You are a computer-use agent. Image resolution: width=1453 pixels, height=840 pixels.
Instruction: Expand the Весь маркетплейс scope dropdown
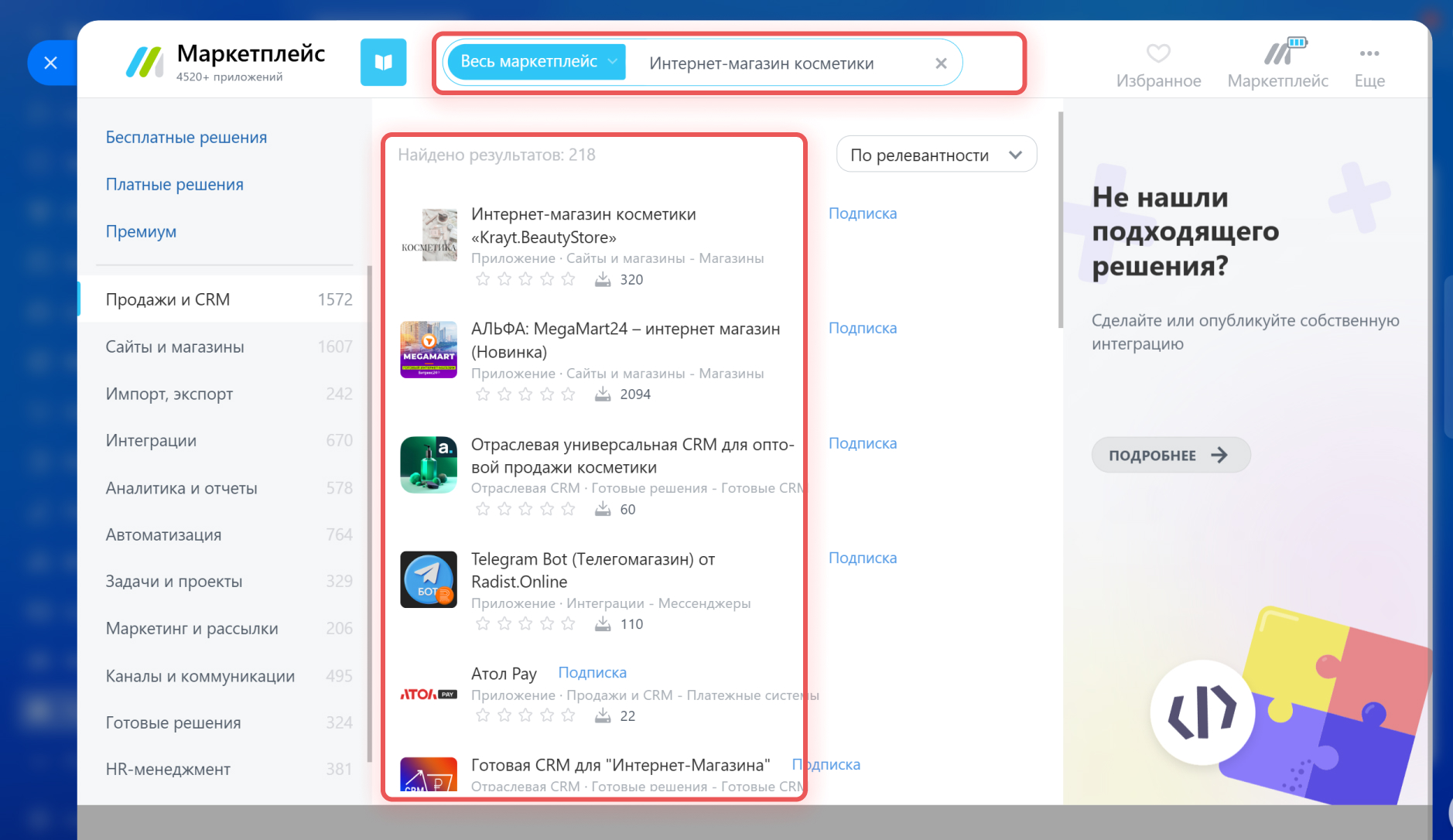537,62
